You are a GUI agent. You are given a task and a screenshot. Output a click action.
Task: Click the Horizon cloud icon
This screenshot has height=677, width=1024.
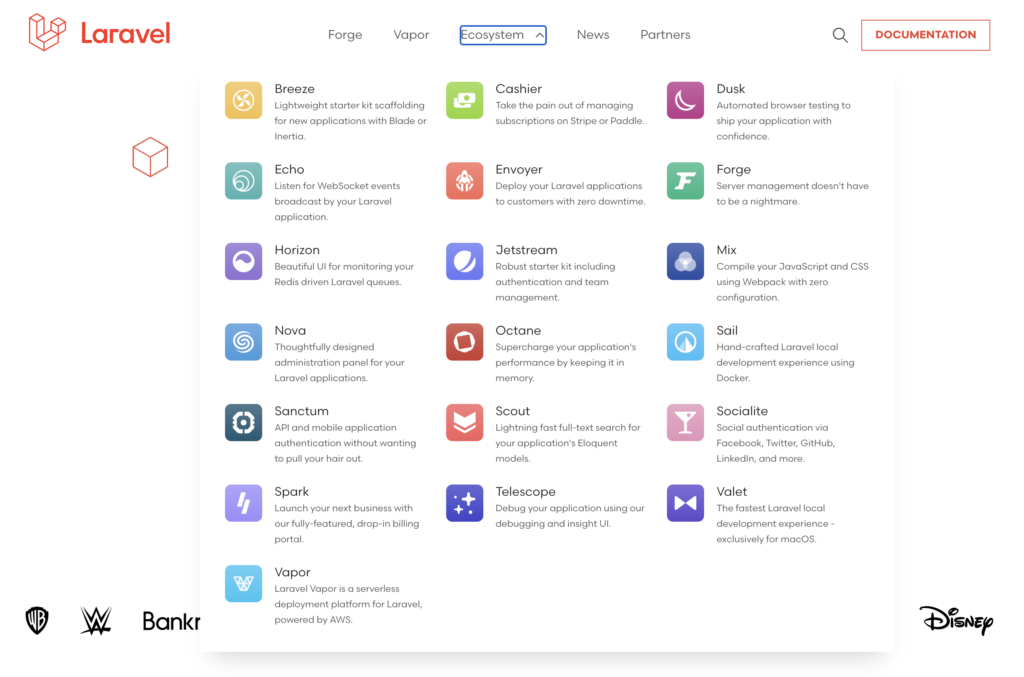point(243,261)
